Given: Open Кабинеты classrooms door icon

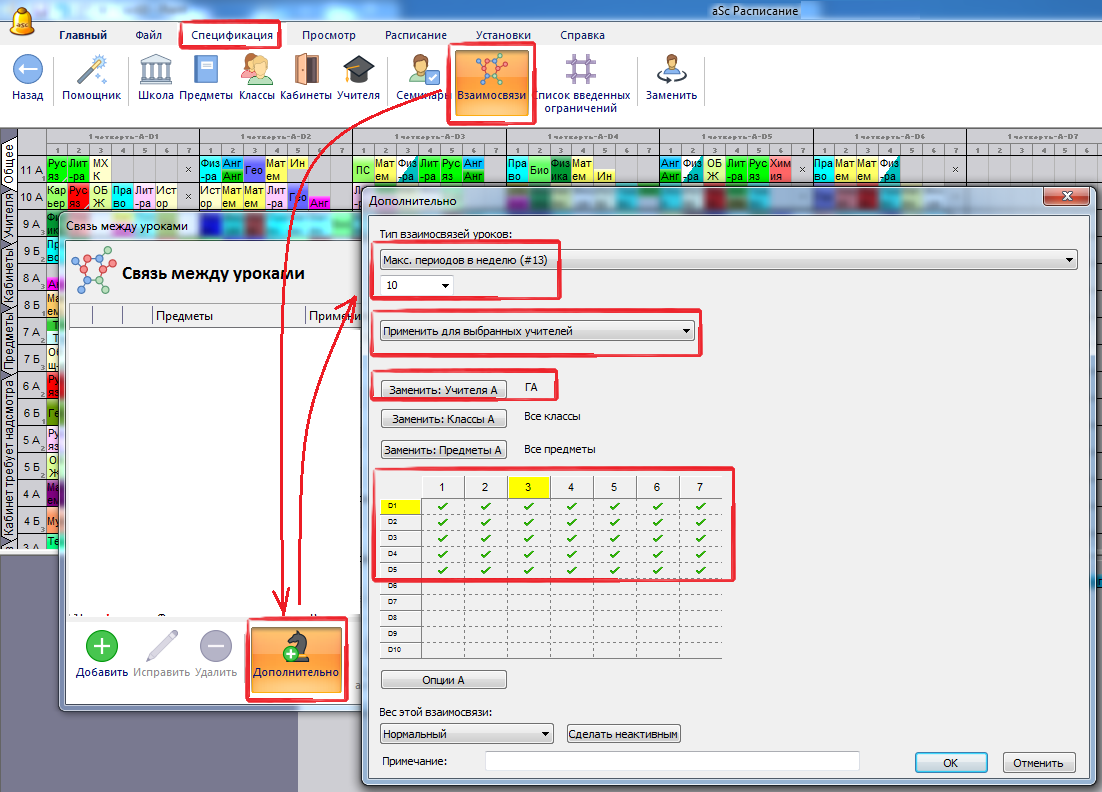Looking at the screenshot, I should [x=306, y=71].
